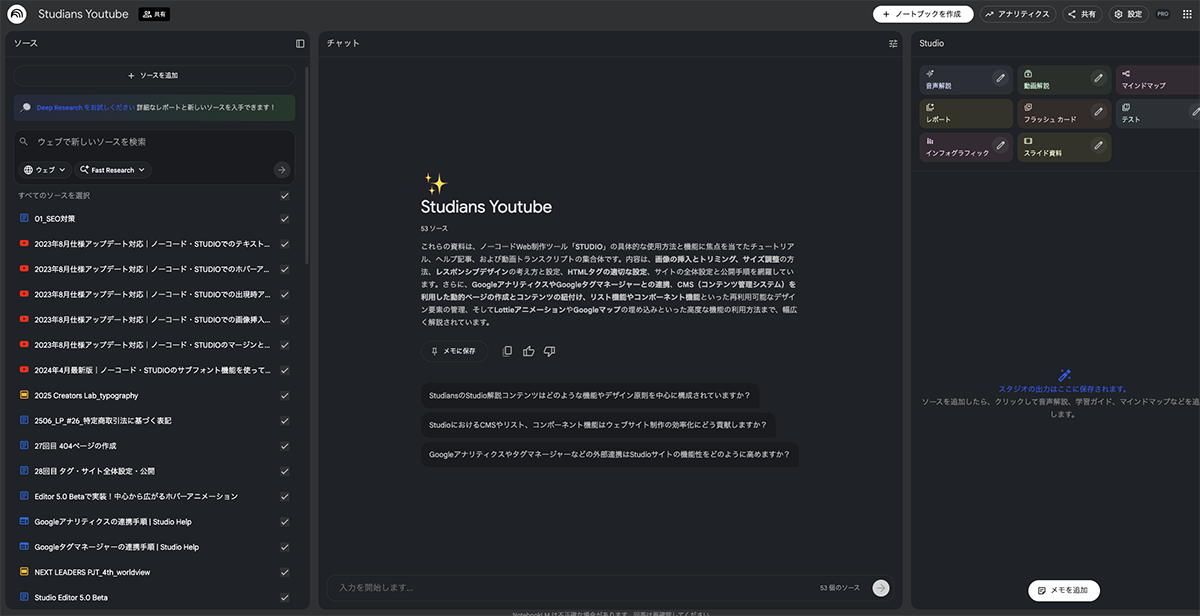Open chat settings with the sliders icon

tap(893, 42)
